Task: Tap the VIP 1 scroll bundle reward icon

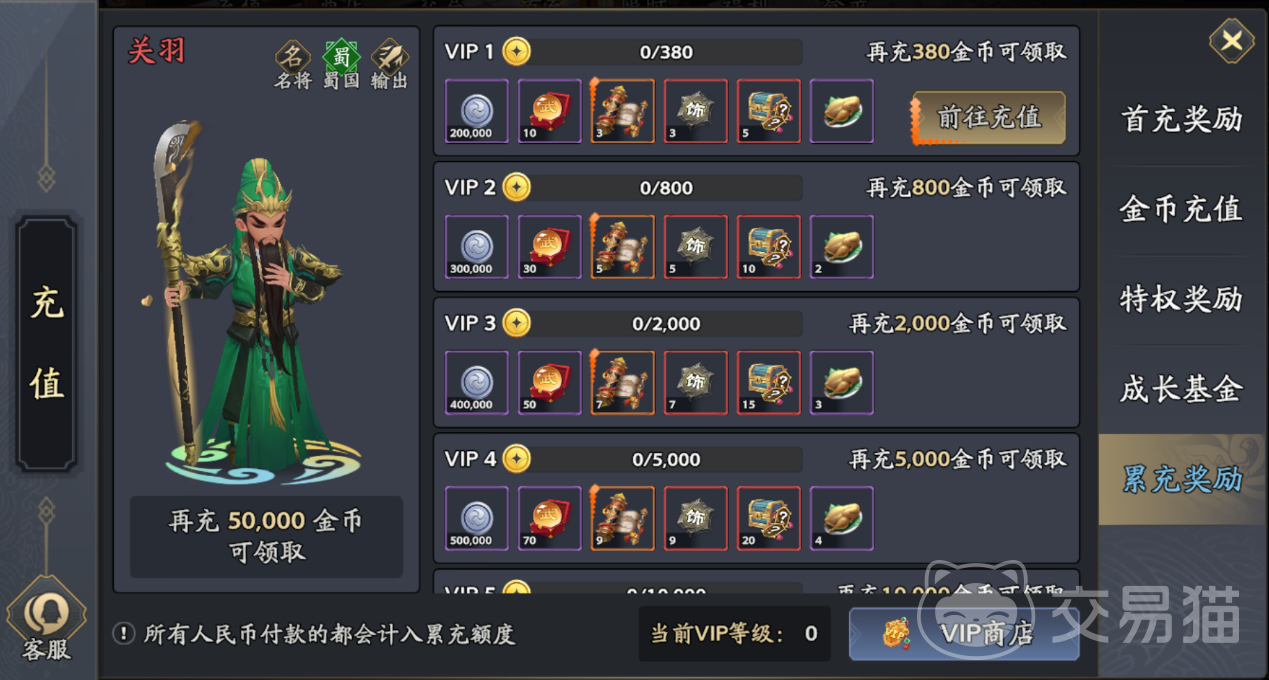Action: coord(622,111)
